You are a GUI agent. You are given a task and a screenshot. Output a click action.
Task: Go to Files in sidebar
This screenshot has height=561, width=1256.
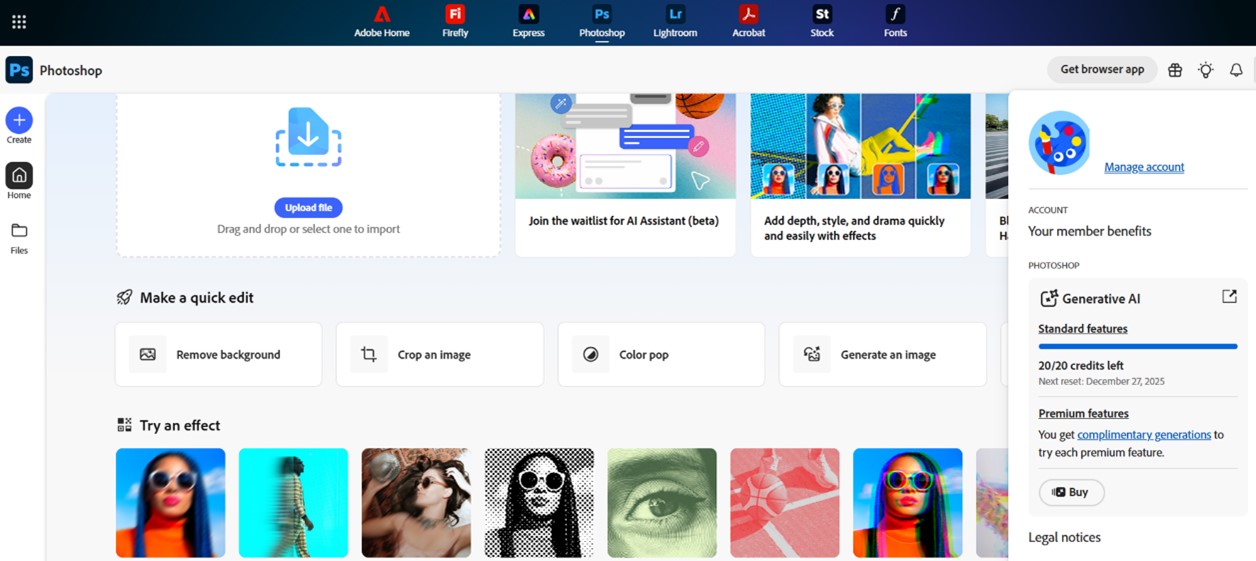pyautogui.click(x=19, y=237)
